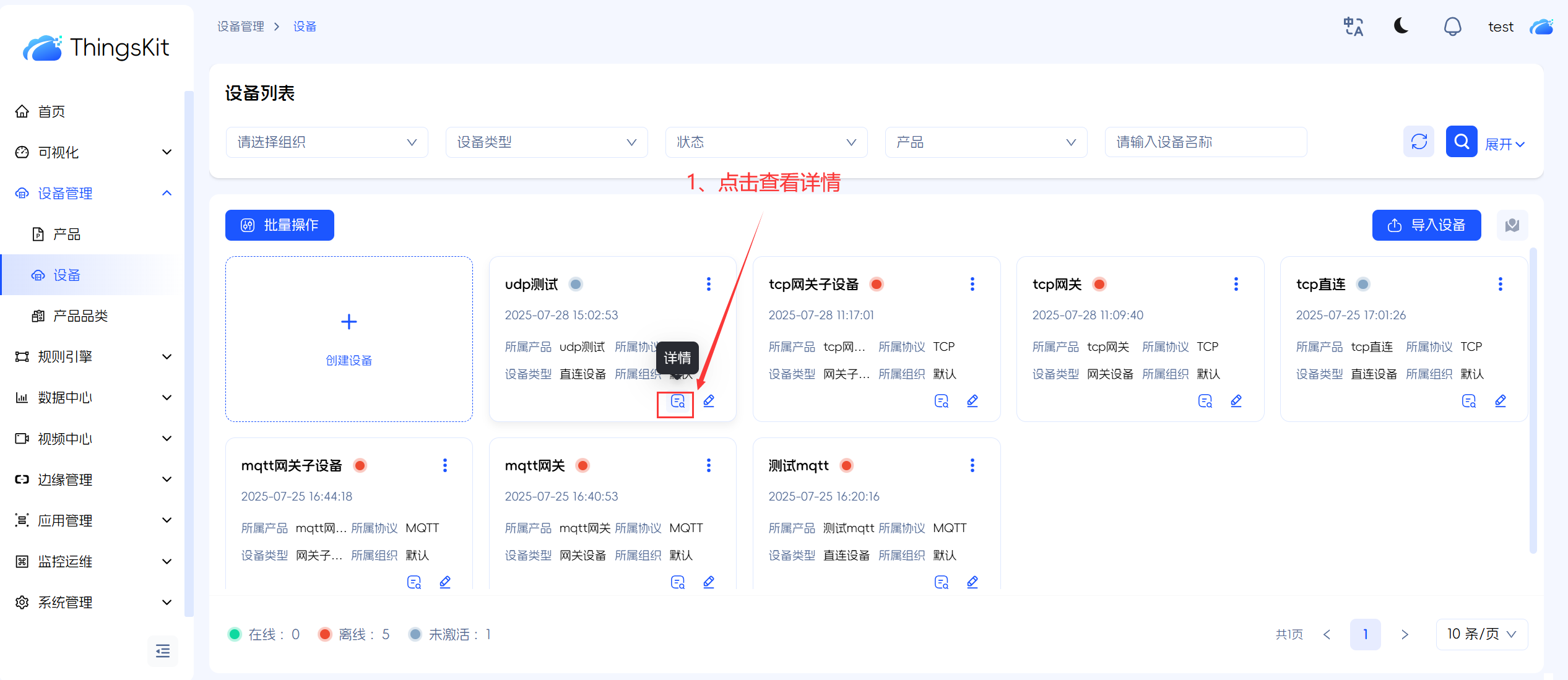This screenshot has width=1568, height=680.
Task: Open the 请选择组织 dropdown
Action: point(327,142)
